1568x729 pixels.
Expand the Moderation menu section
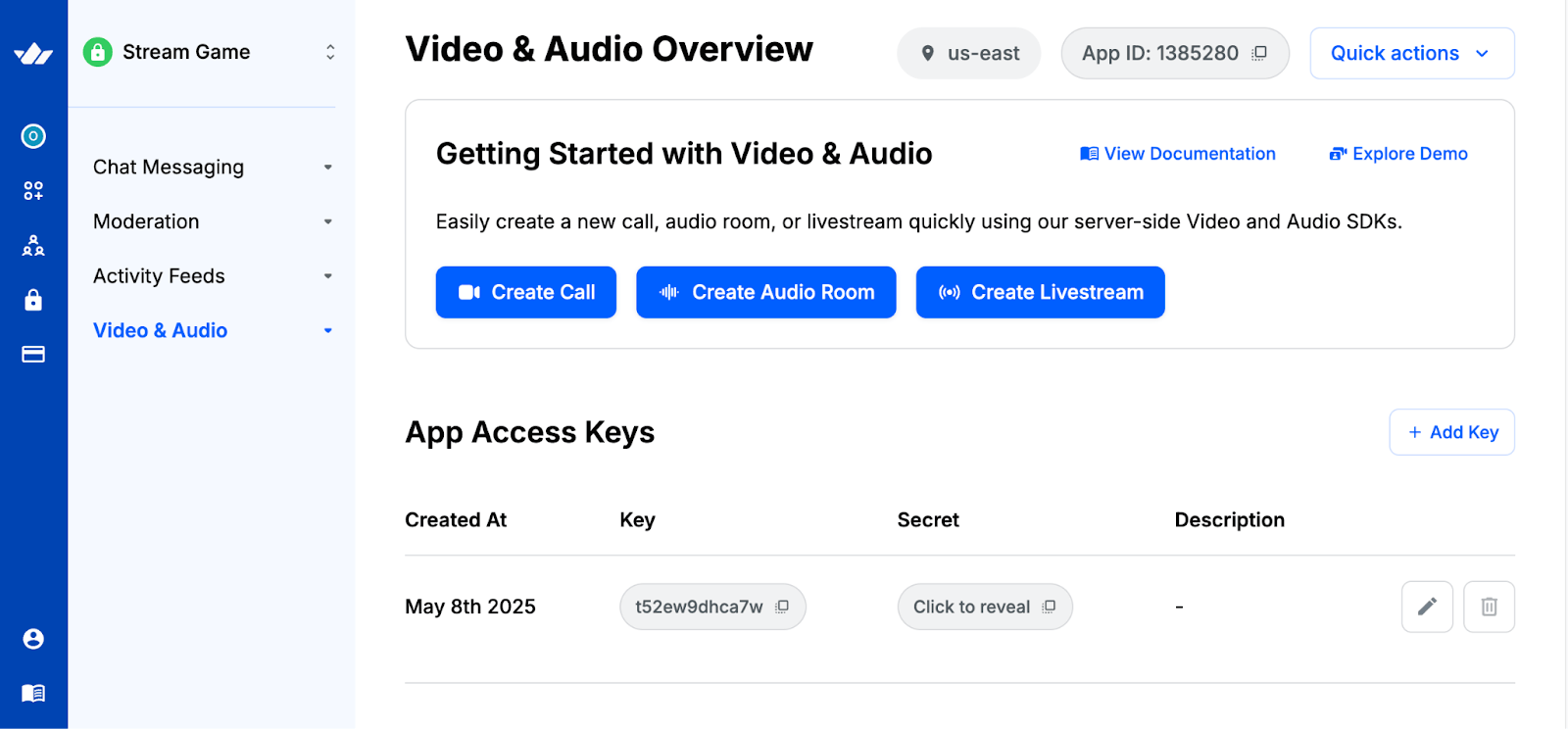pyautogui.click(x=213, y=222)
